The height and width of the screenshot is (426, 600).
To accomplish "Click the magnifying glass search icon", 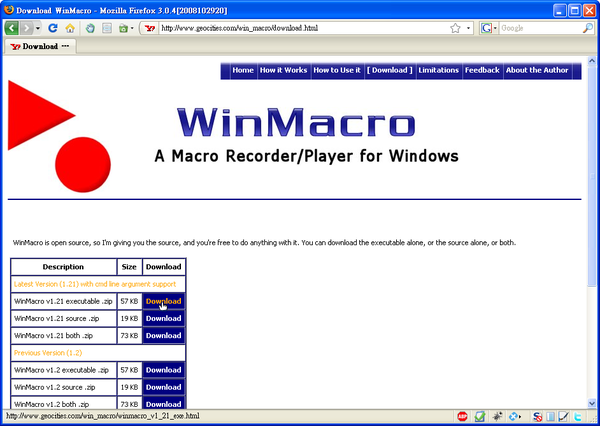I will pyautogui.click(x=588, y=28).
